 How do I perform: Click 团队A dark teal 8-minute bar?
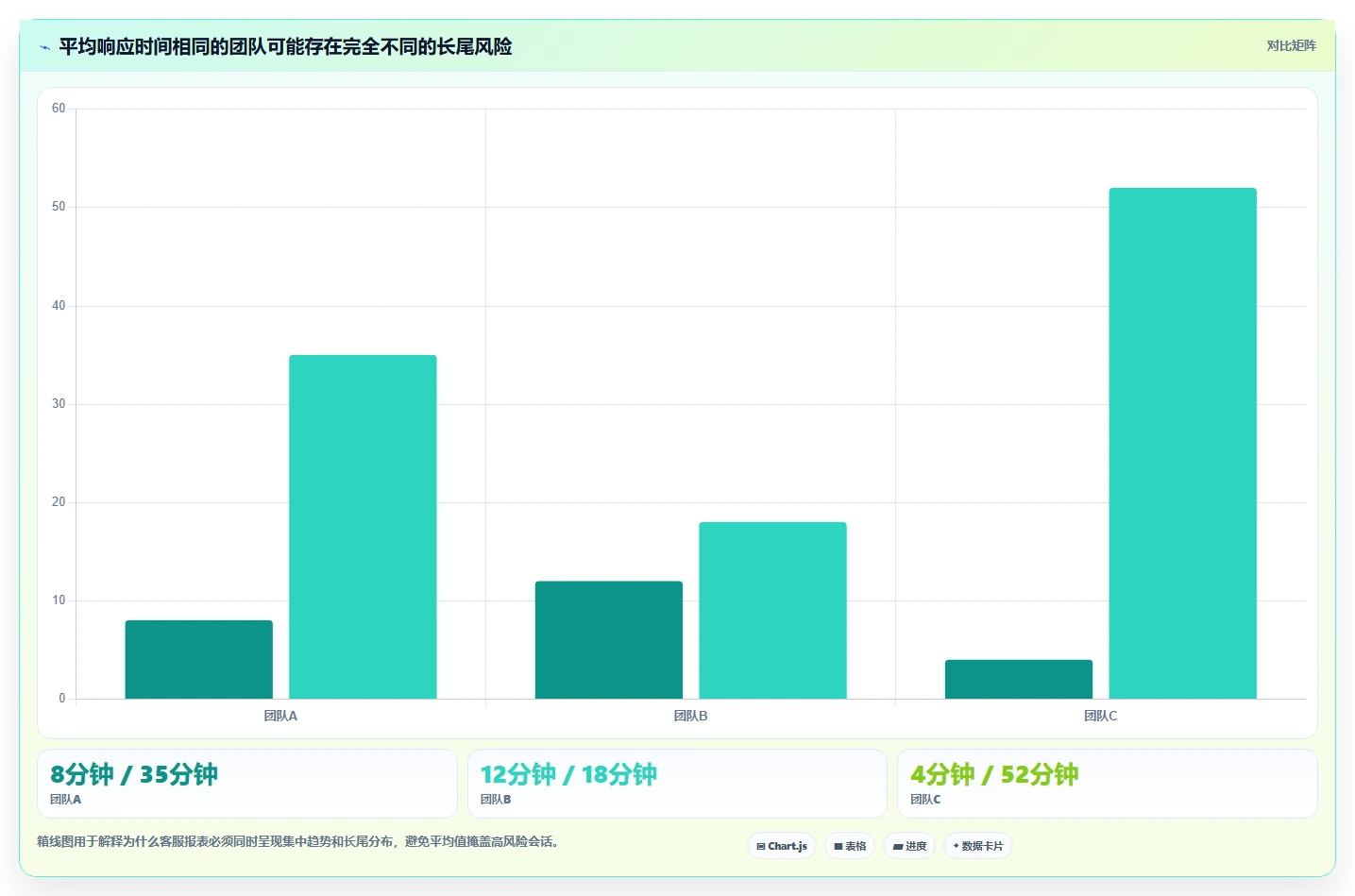199,659
